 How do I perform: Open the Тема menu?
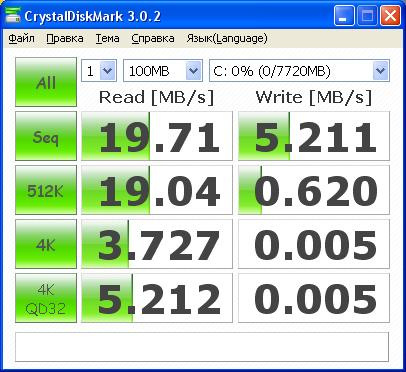(x=107, y=38)
